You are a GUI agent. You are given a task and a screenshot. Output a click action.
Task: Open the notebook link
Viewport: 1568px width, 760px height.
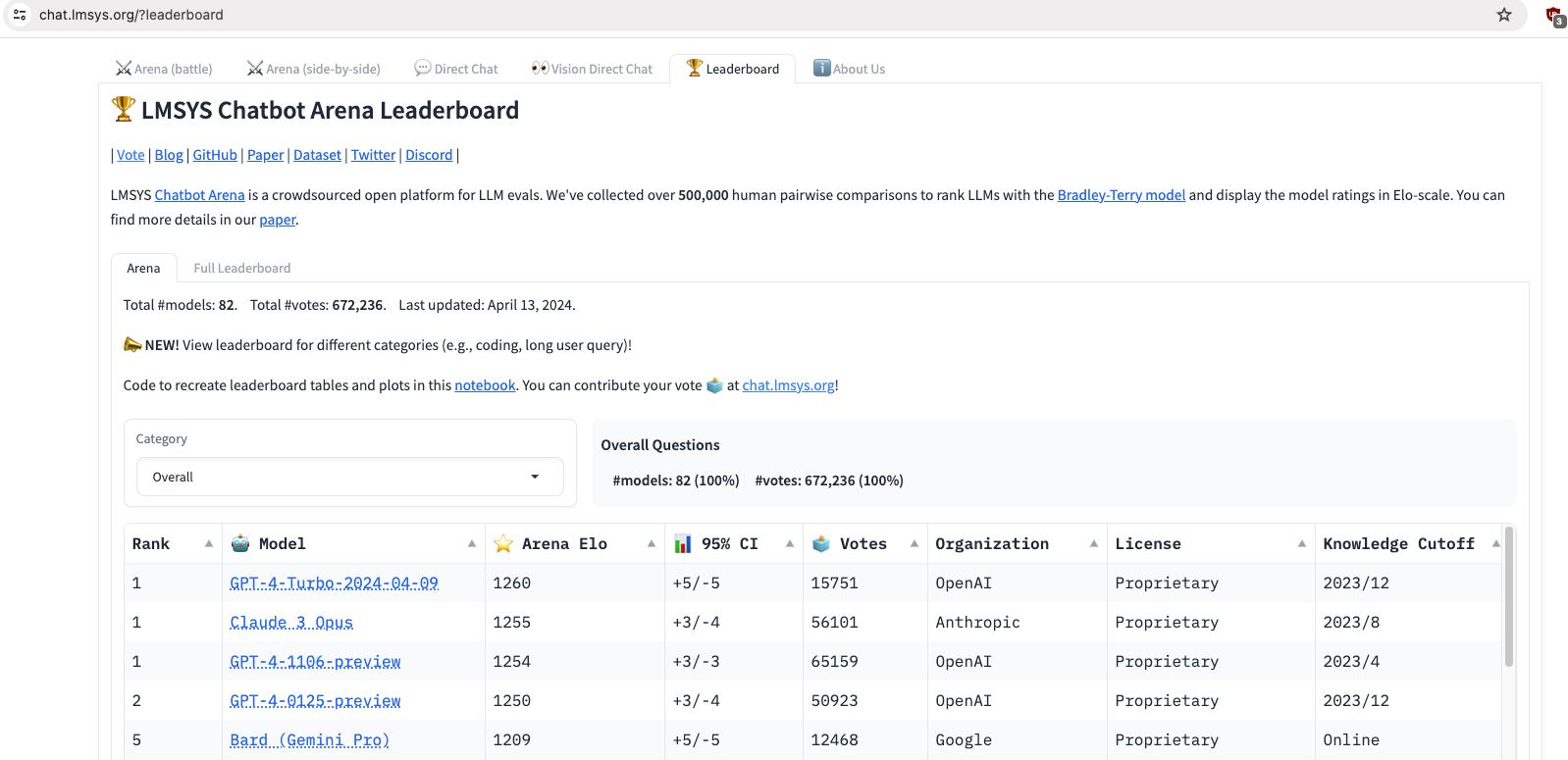point(485,385)
